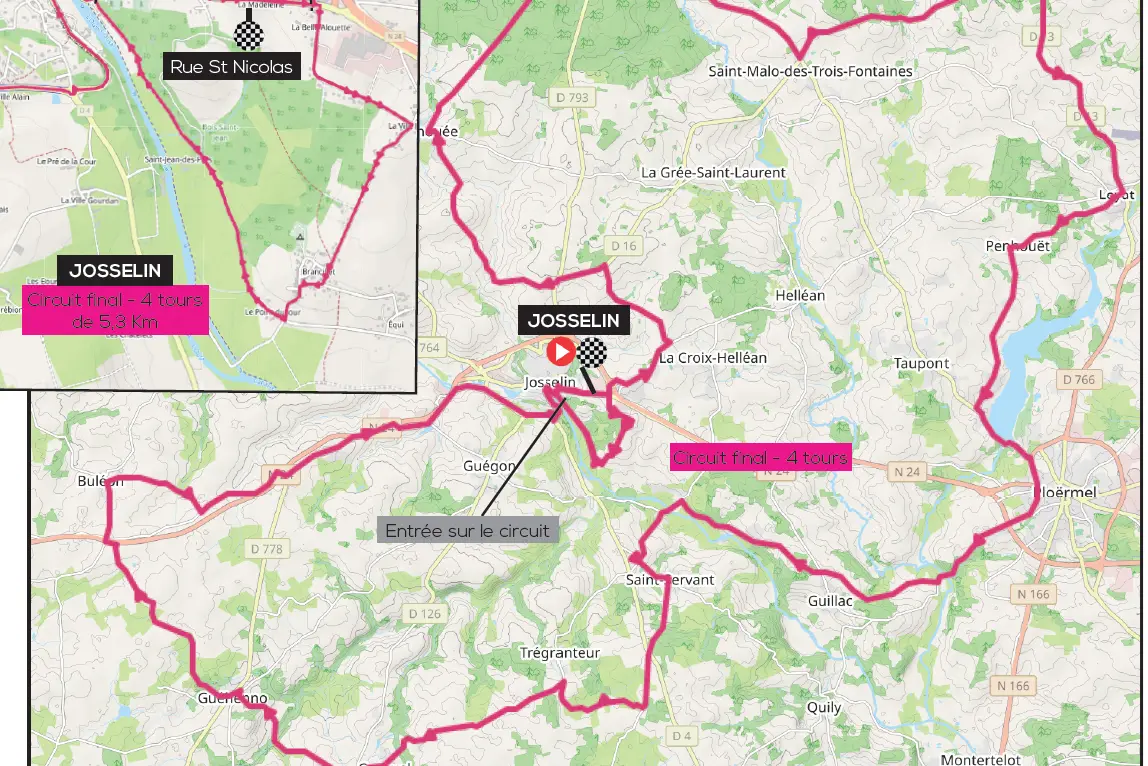
Task: Click the Saint-Malo-des-Trois-Fontaines place name
Action: [x=810, y=71]
